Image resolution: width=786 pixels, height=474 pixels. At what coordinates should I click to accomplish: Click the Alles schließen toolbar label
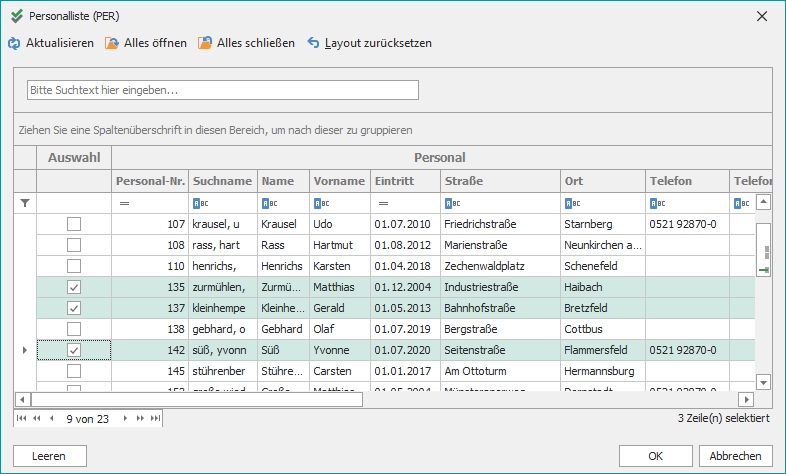[256, 43]
